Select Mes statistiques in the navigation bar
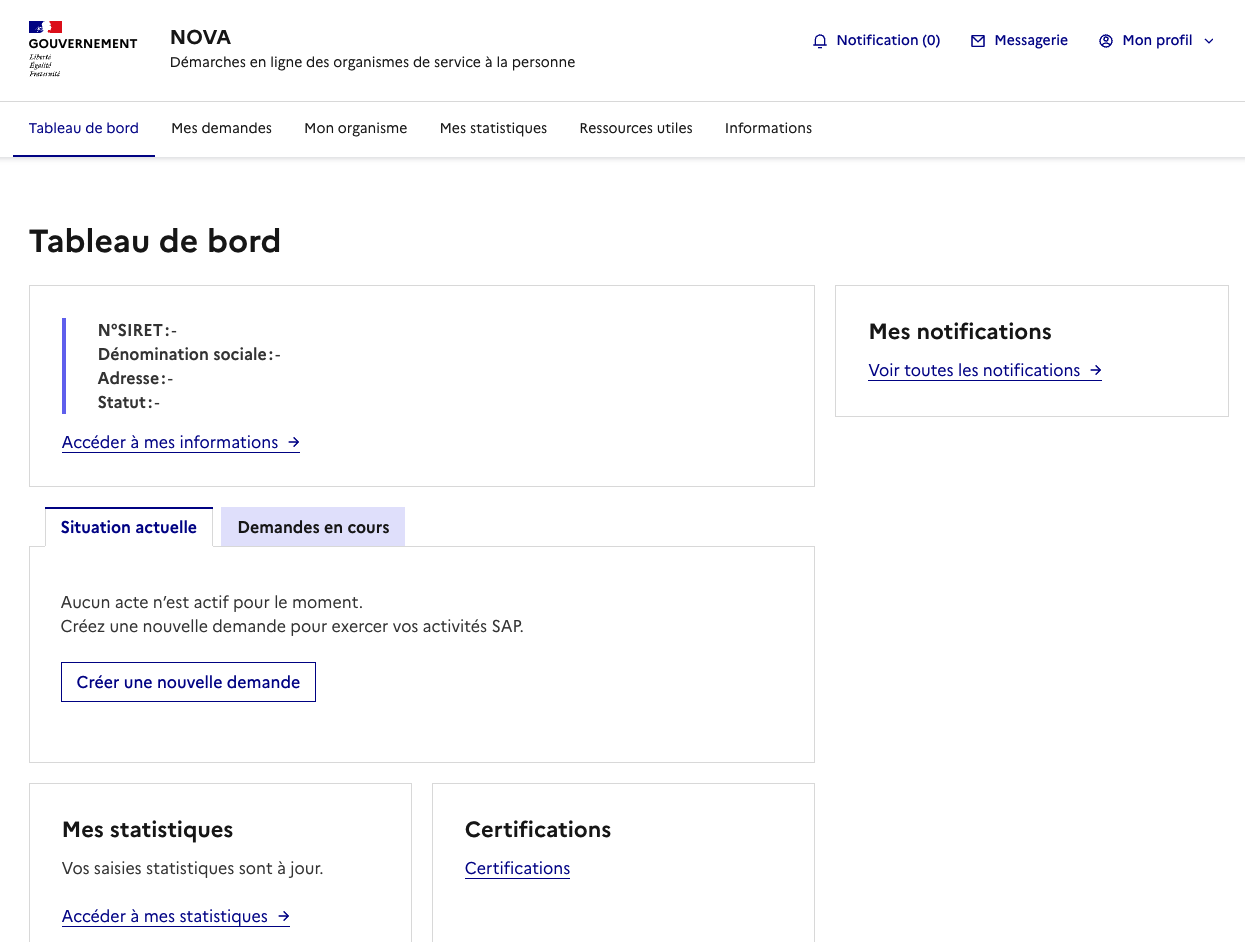The width and height of the screenshot is (1245, 942). 493,128
